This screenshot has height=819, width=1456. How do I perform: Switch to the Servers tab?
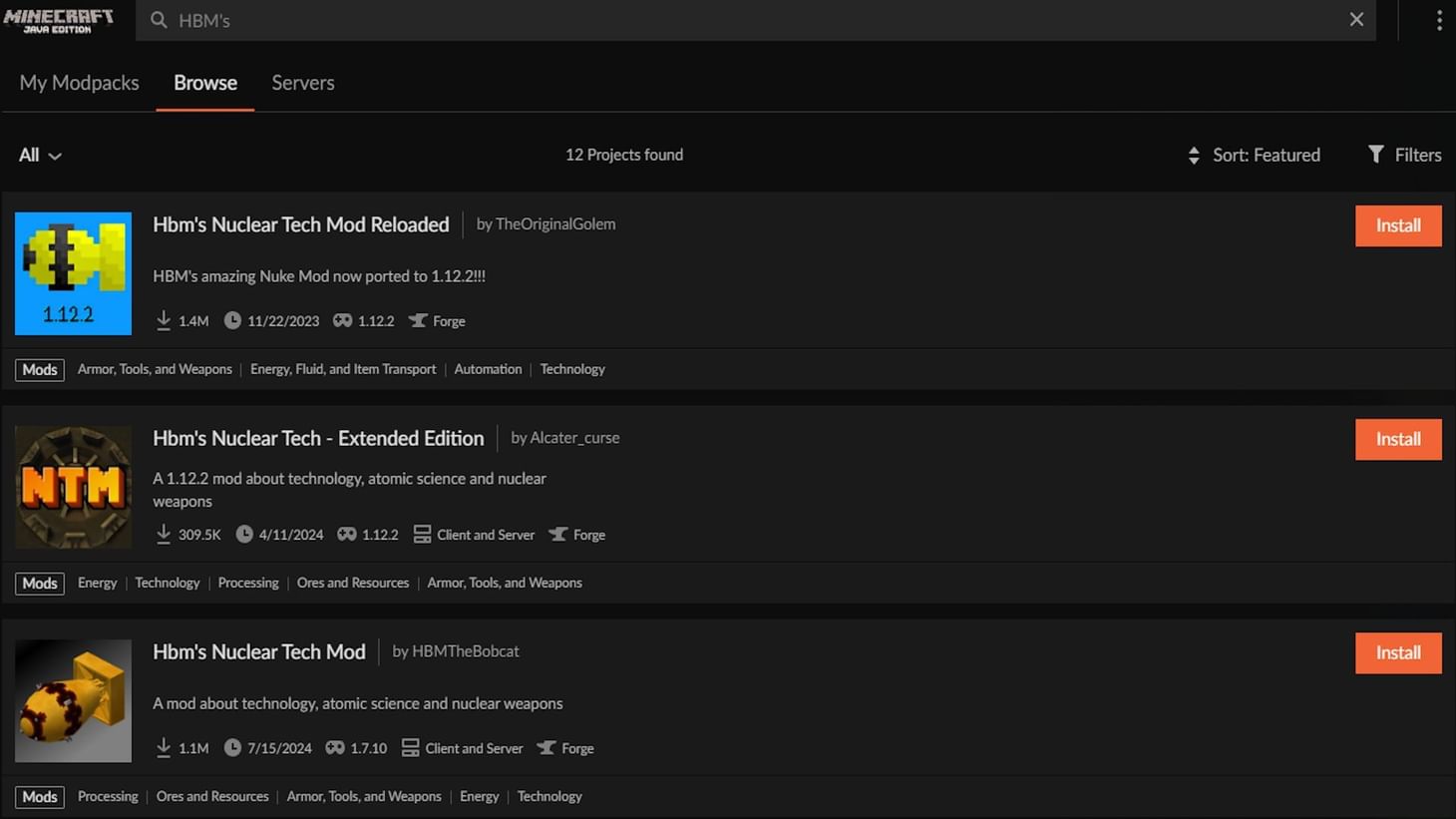(x=303, y=83)
